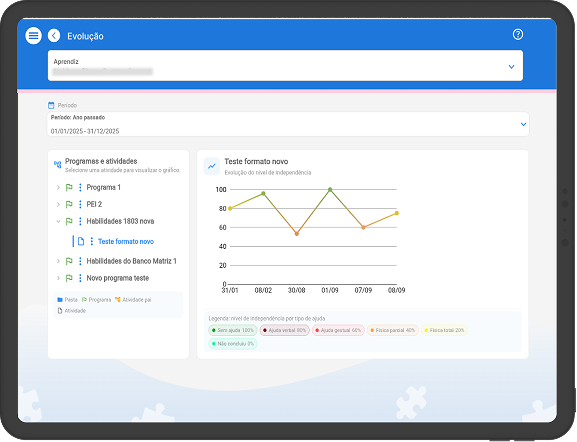The width and height of the screenshot is (577, 442).
Task: Open the help question mark icon
Action: (518, 35)
